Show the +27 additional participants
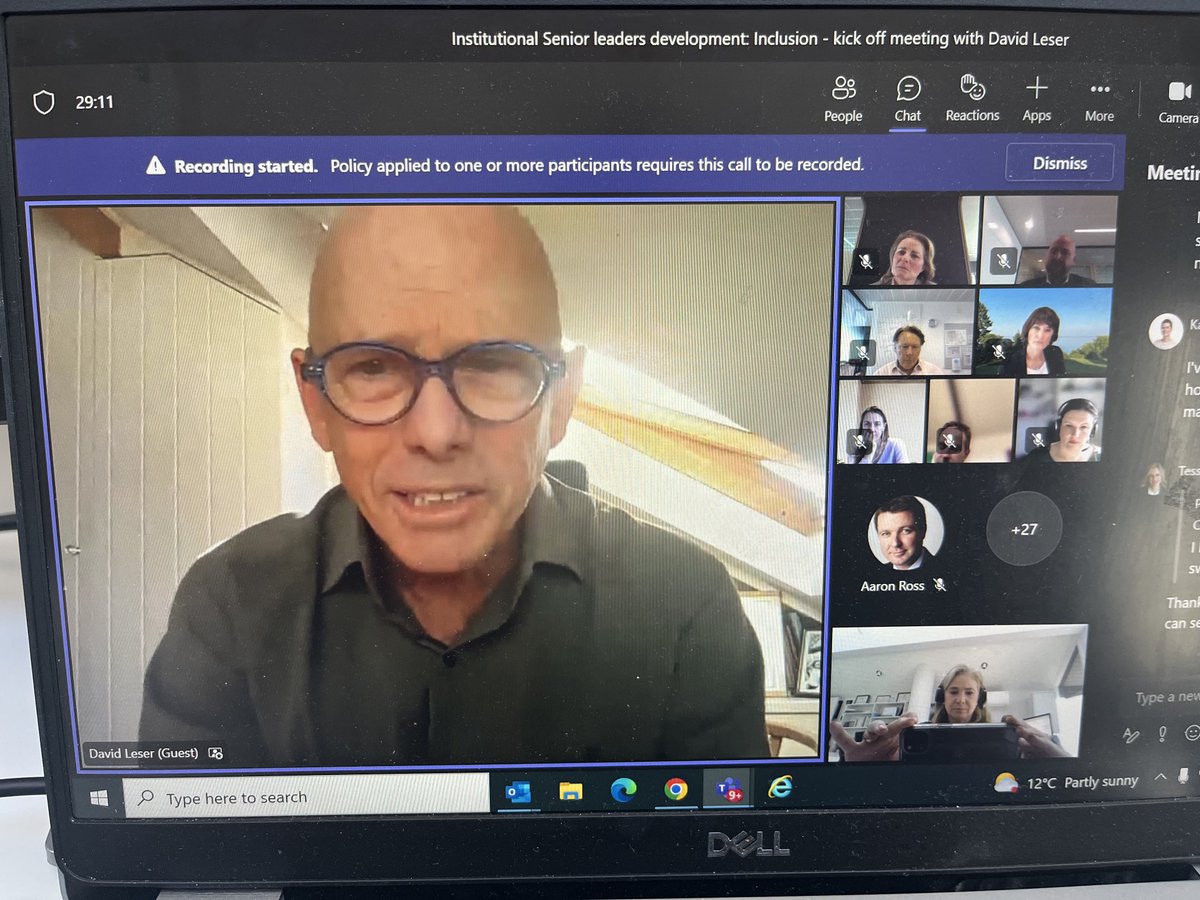1200x900 pixels. coord(1024,529)
